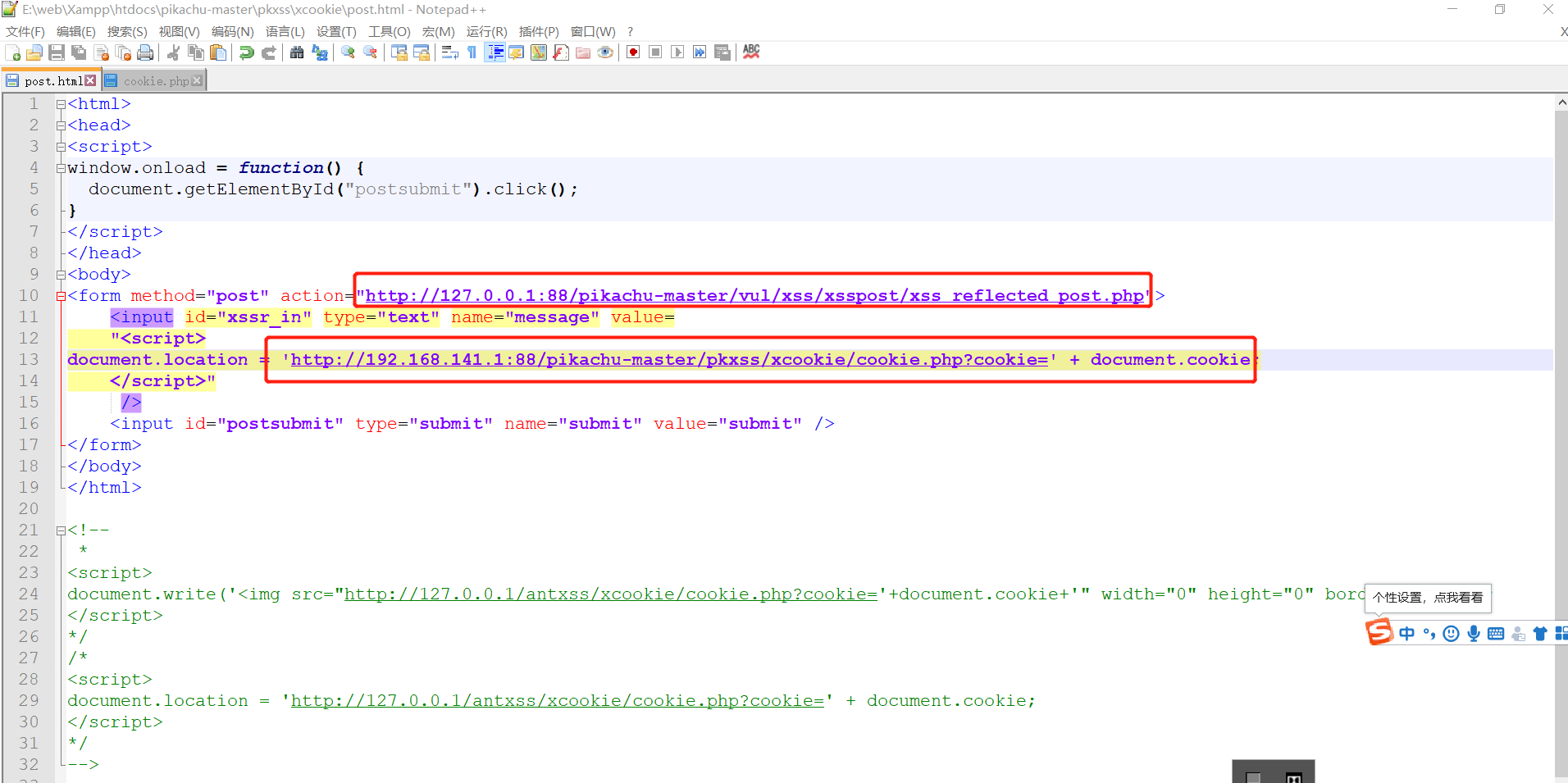
Task: Collapse the <script> fold on line 3
Action: tap(61, 147)
